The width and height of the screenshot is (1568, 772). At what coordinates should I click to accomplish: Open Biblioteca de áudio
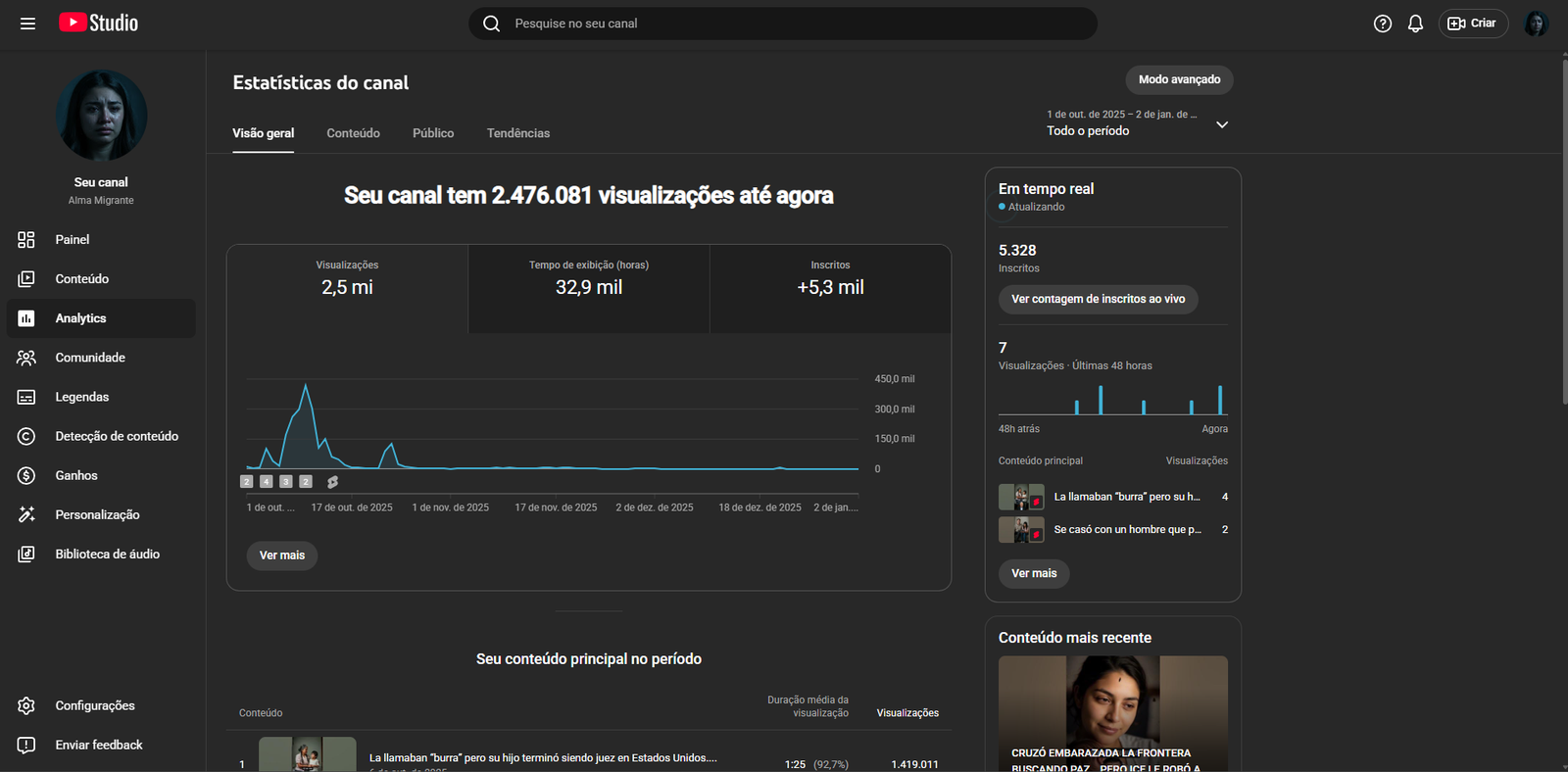pos(107,555)
